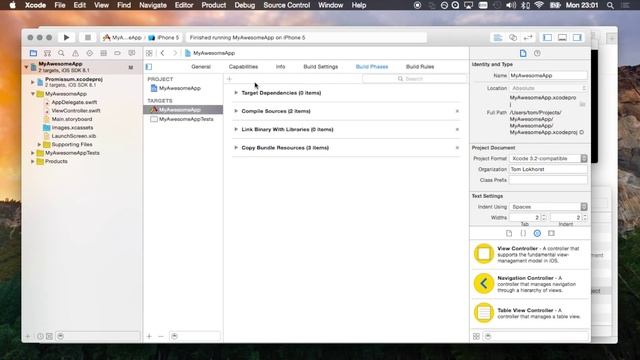Open the Symbol navigator
640x360 pixels.
[x=47, y=53]
